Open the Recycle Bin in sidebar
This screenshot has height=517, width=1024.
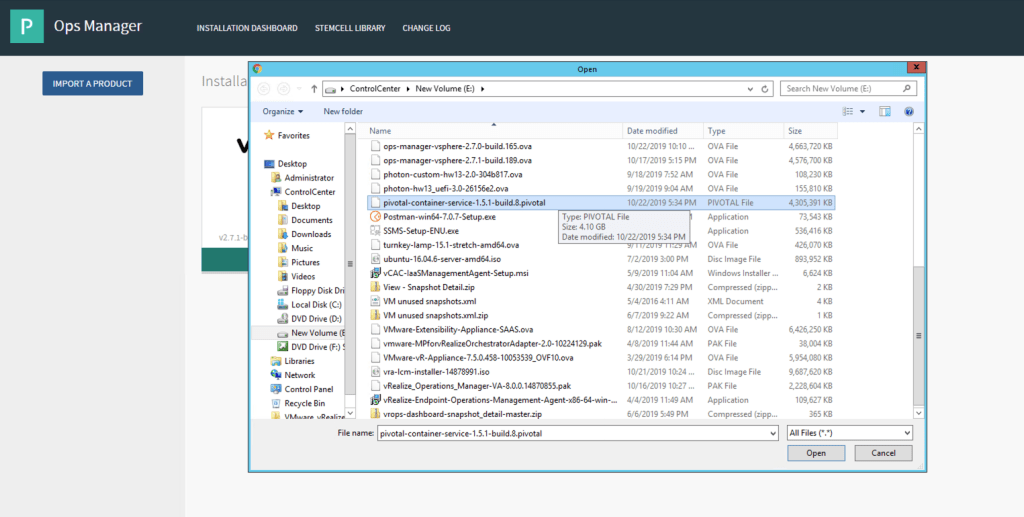click(304, 403)
